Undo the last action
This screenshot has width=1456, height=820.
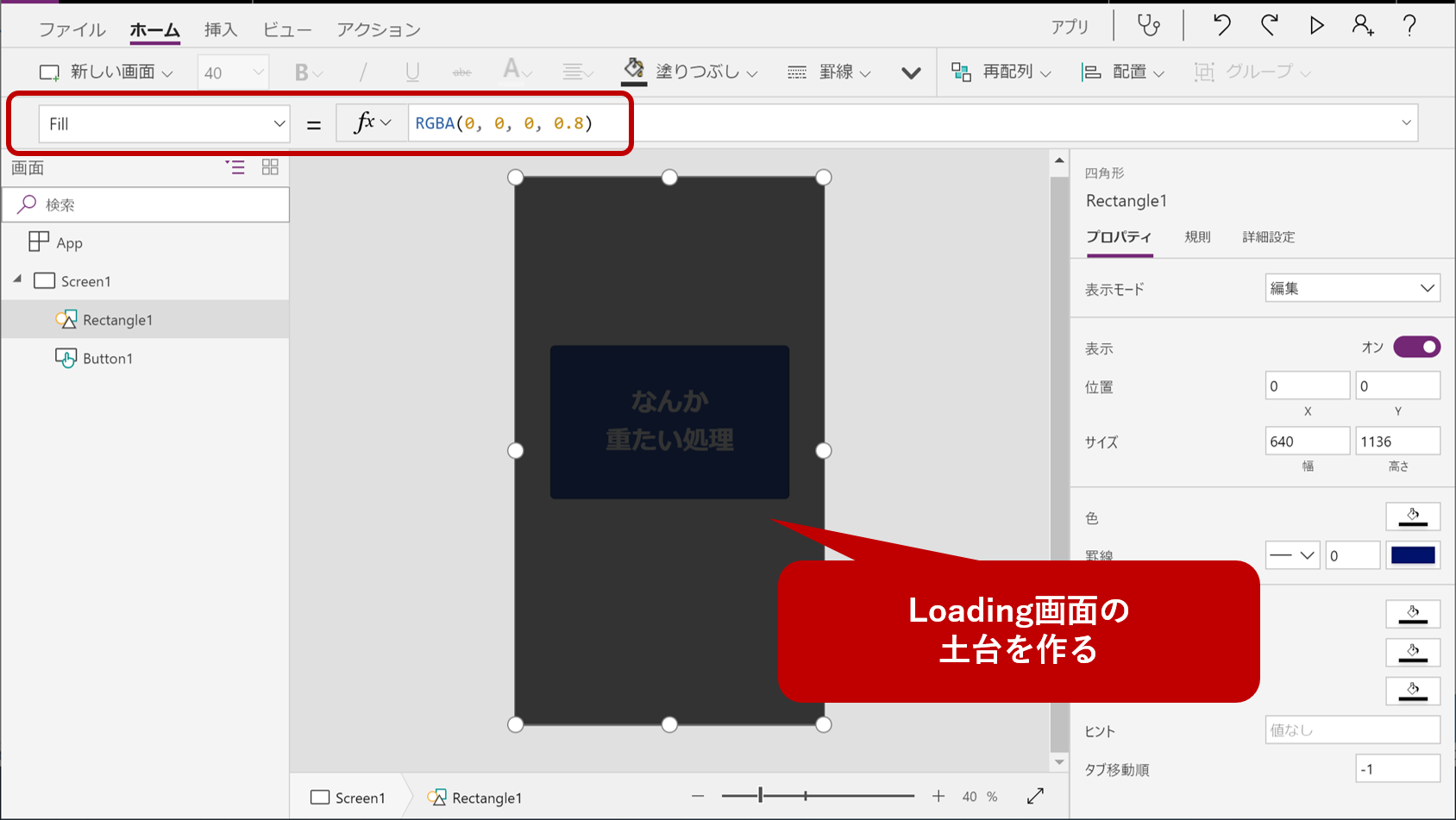[x=1221, y=25]
